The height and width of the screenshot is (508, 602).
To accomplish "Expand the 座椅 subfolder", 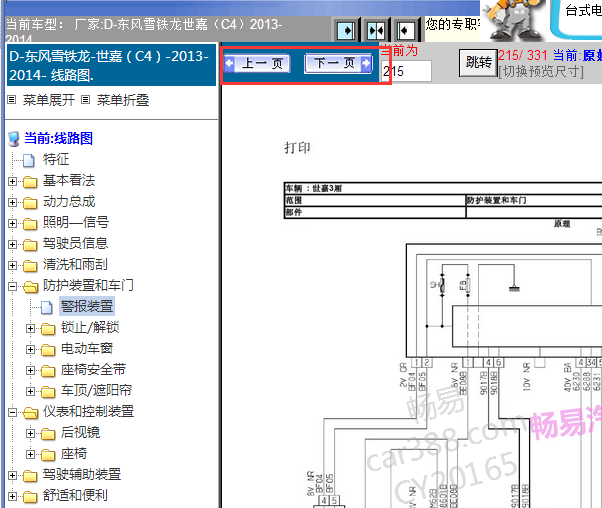I will click(x=30, y=454).
